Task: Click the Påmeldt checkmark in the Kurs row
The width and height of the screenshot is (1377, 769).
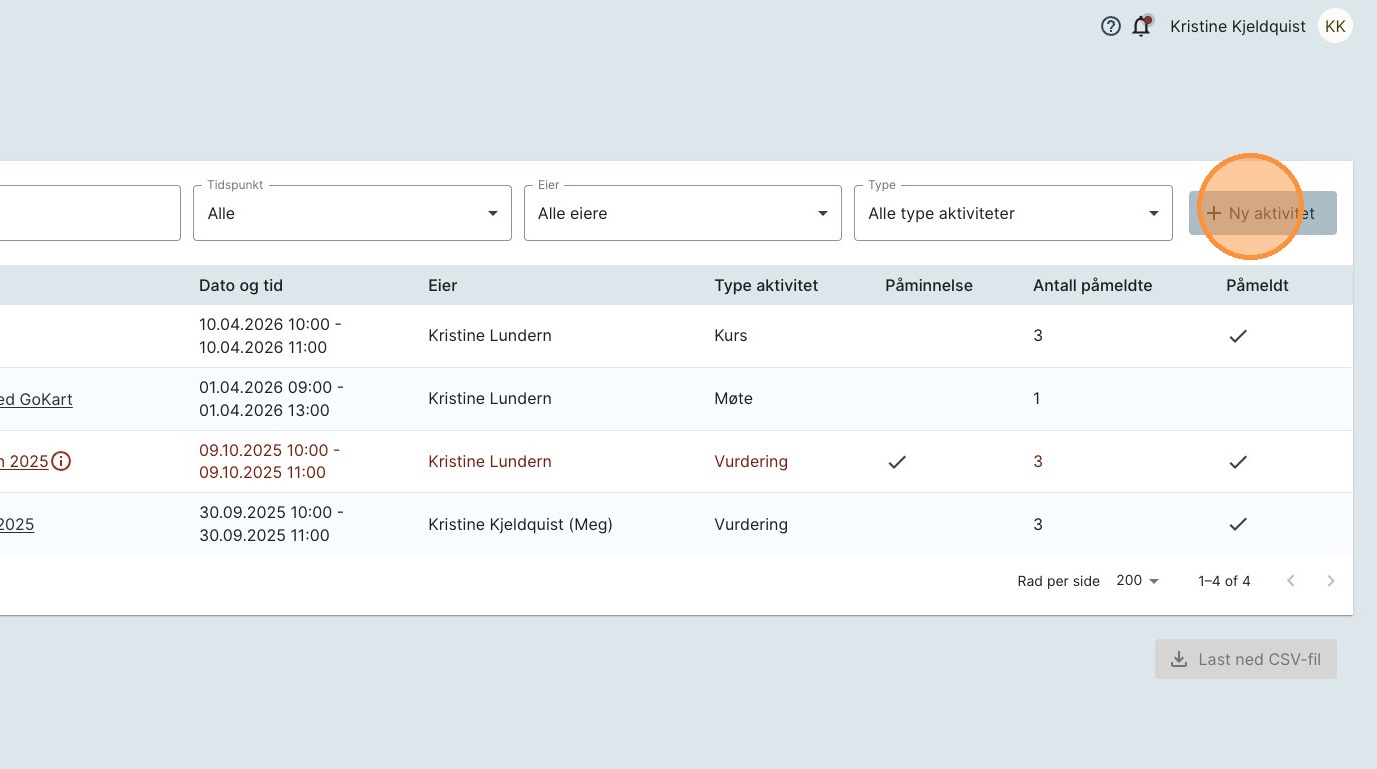Action: [x=1237, y=336]
